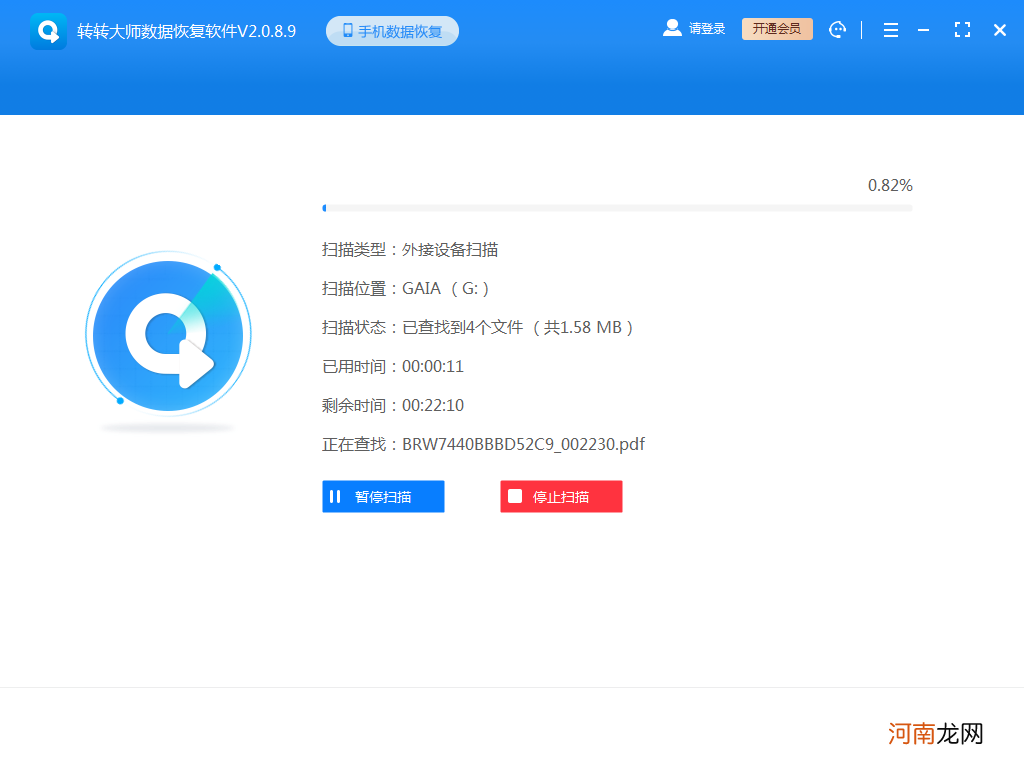The height and width of the screenshot is (768, 1024).
Task: Click the user avatar icon beside 请登录
Action: pyautogui.click(x=672, y=28)
